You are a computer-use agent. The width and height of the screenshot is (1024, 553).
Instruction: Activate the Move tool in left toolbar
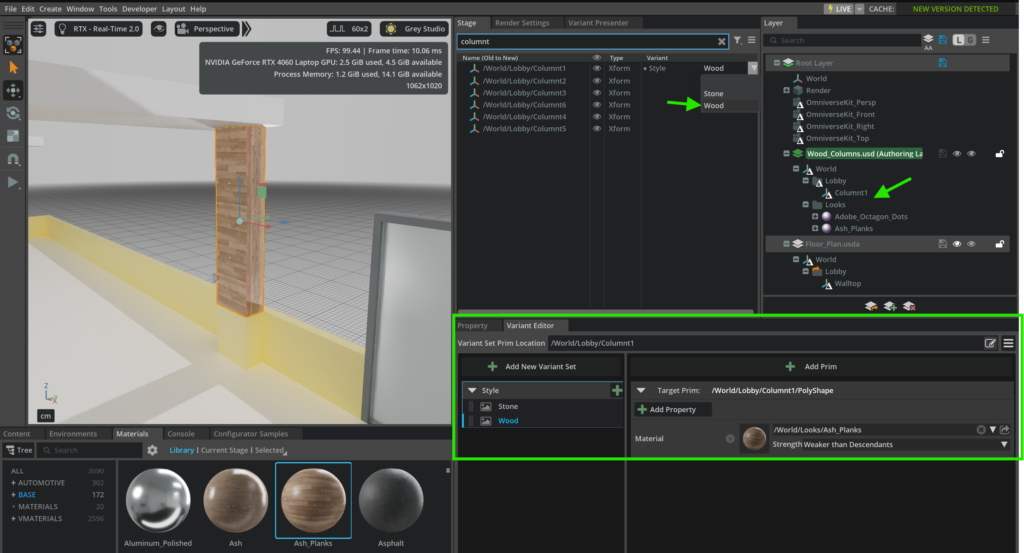pos(14,90)
